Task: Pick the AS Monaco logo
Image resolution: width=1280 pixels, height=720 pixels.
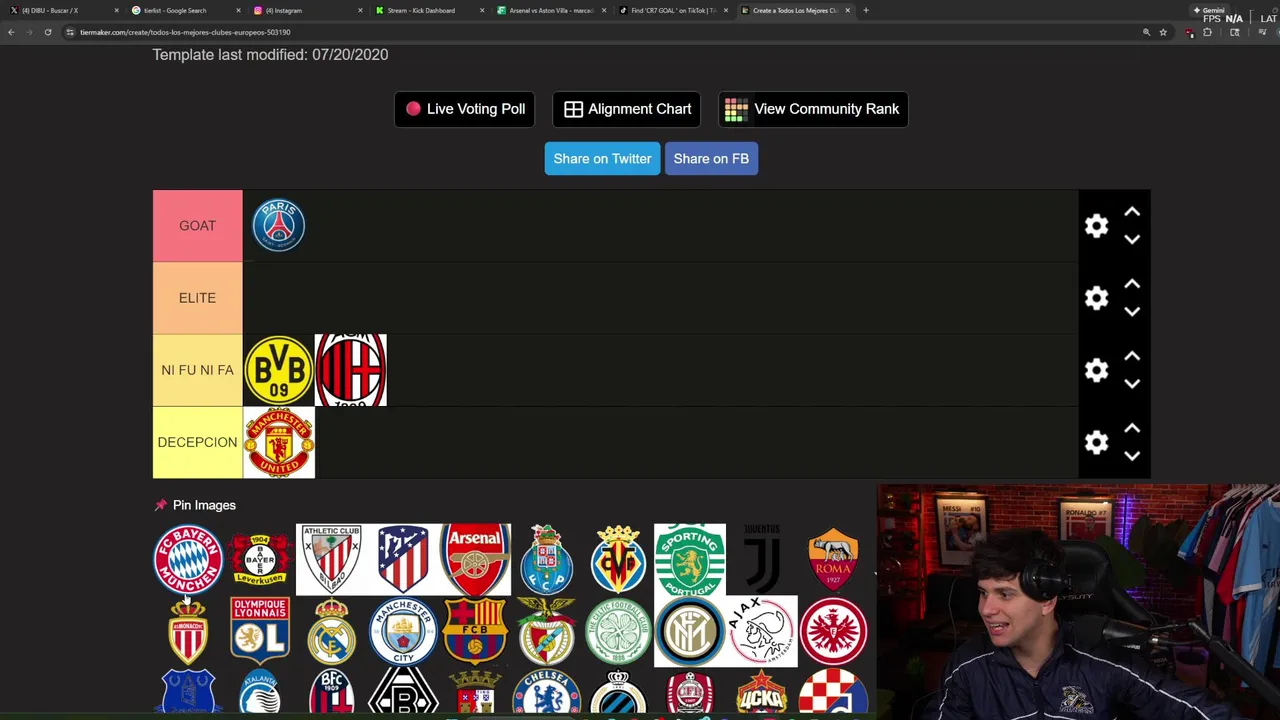Action: click(x=187, y=631)
